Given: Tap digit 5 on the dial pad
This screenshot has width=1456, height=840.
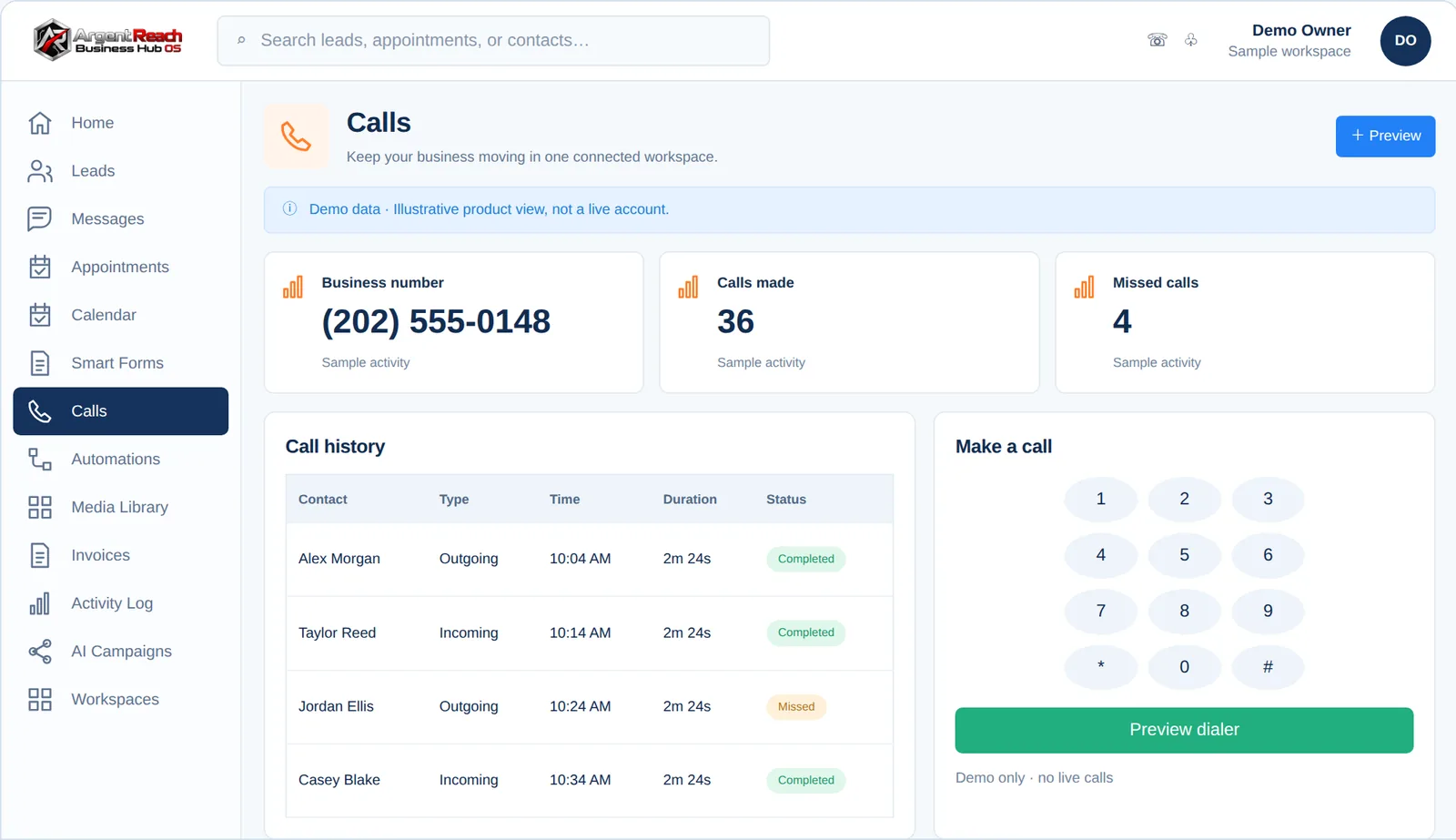Looking at the screenshot, I should click(1184, 555).
